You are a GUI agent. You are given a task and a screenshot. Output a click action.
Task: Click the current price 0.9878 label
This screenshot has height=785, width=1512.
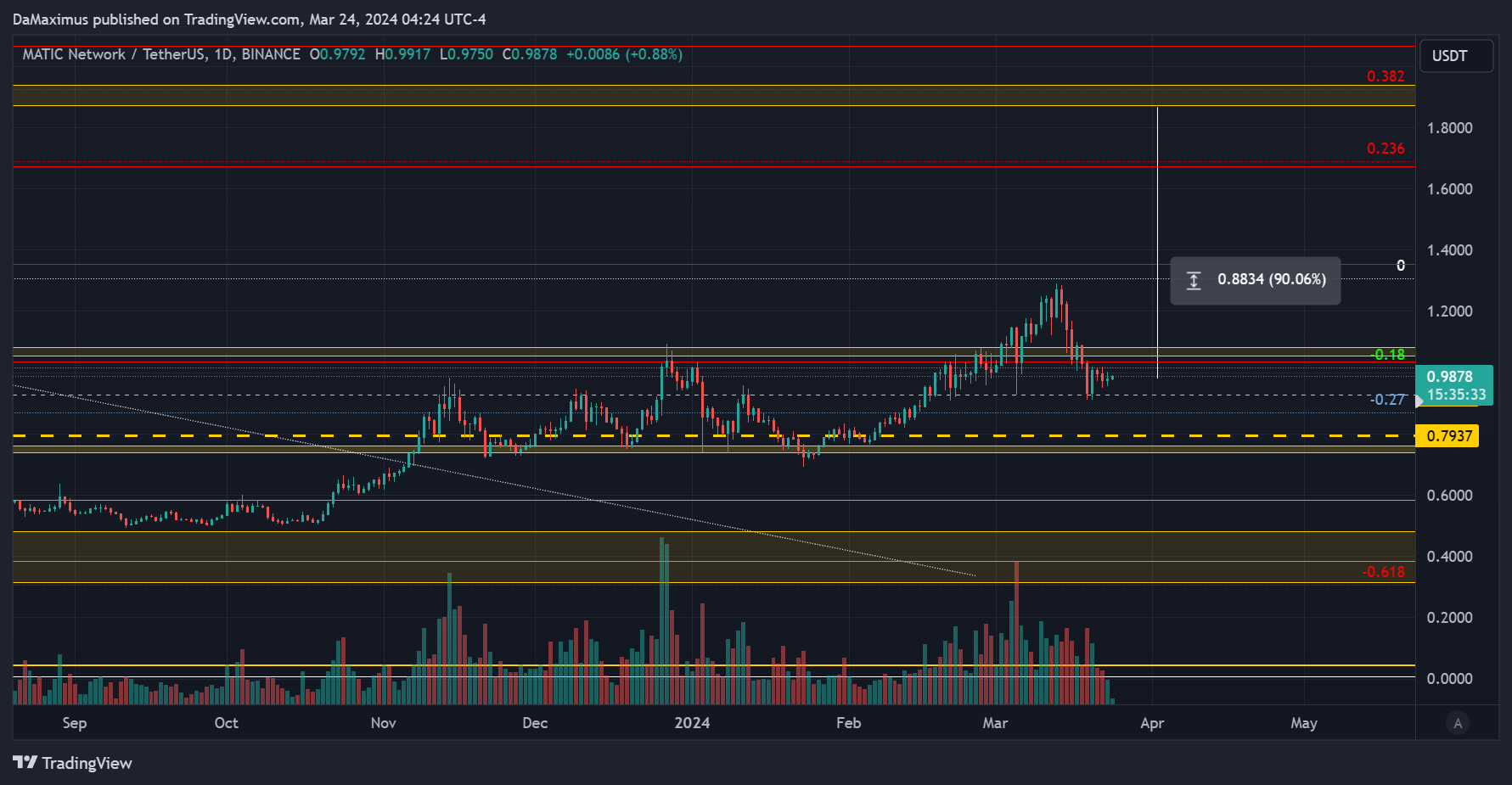pos(1449,377)
